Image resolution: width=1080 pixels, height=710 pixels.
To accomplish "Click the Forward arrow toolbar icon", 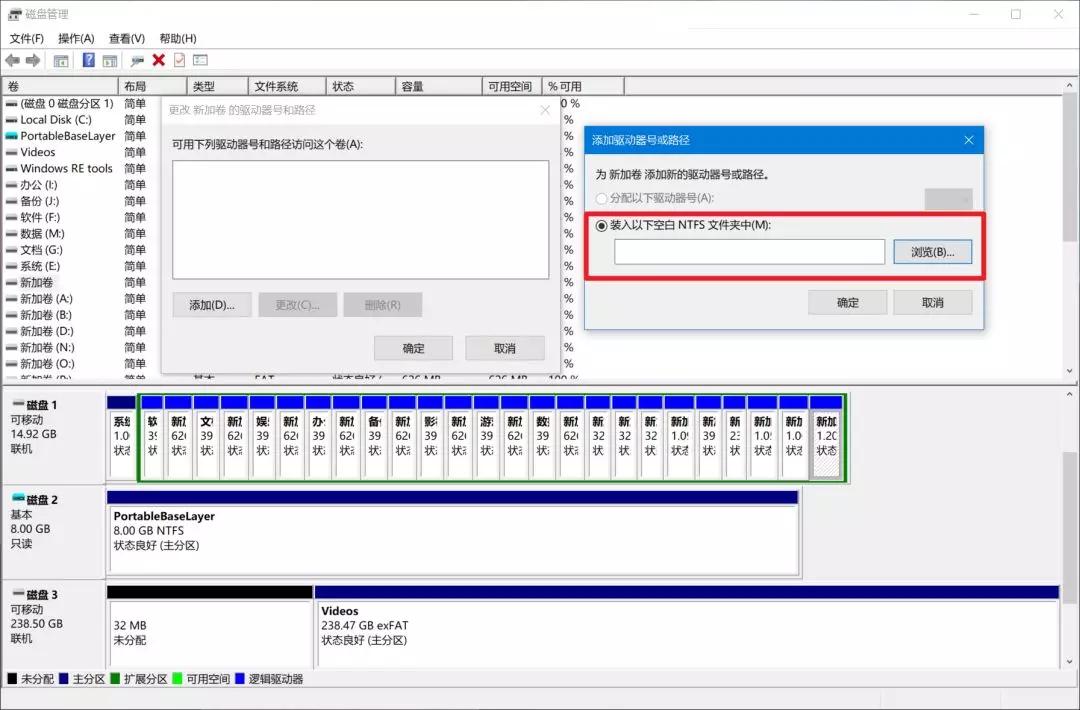I will [33, 60].
